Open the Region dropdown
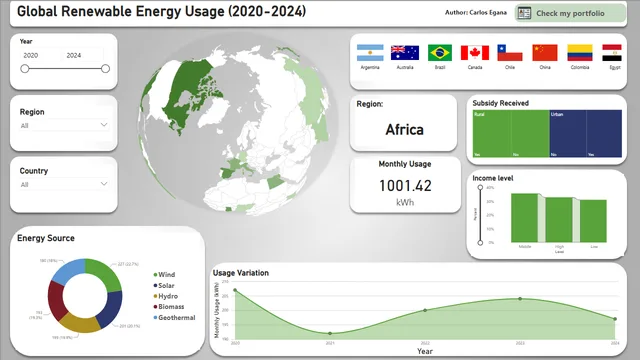This screenshot has width=640, height=360. coord(64,125)
